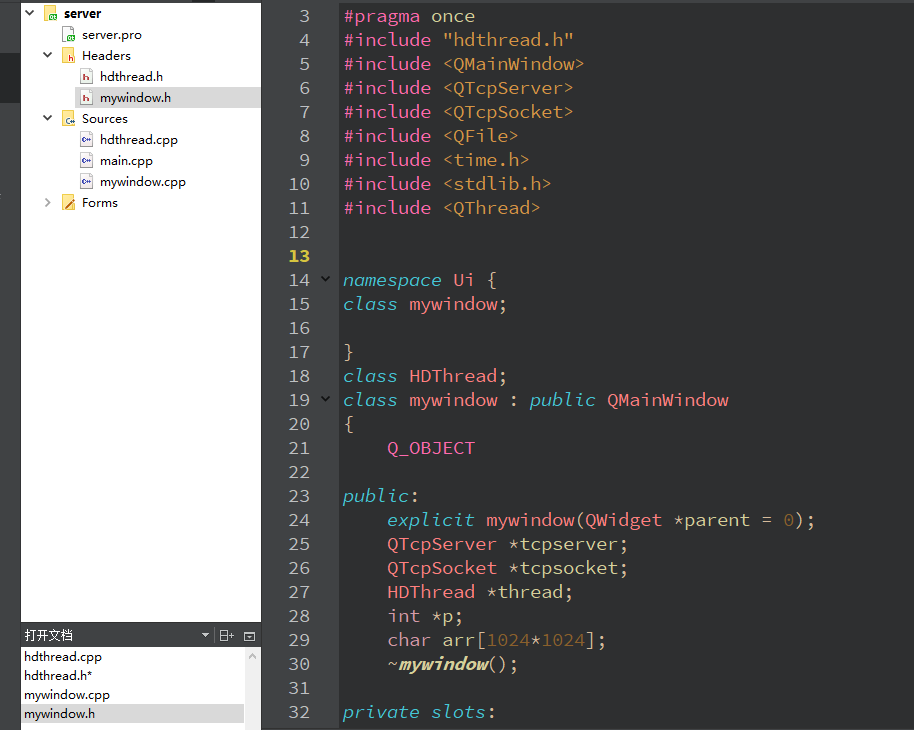This screenshot has height=730, width=914.
Task: Click the Headers folder icon
Action: 69,56
